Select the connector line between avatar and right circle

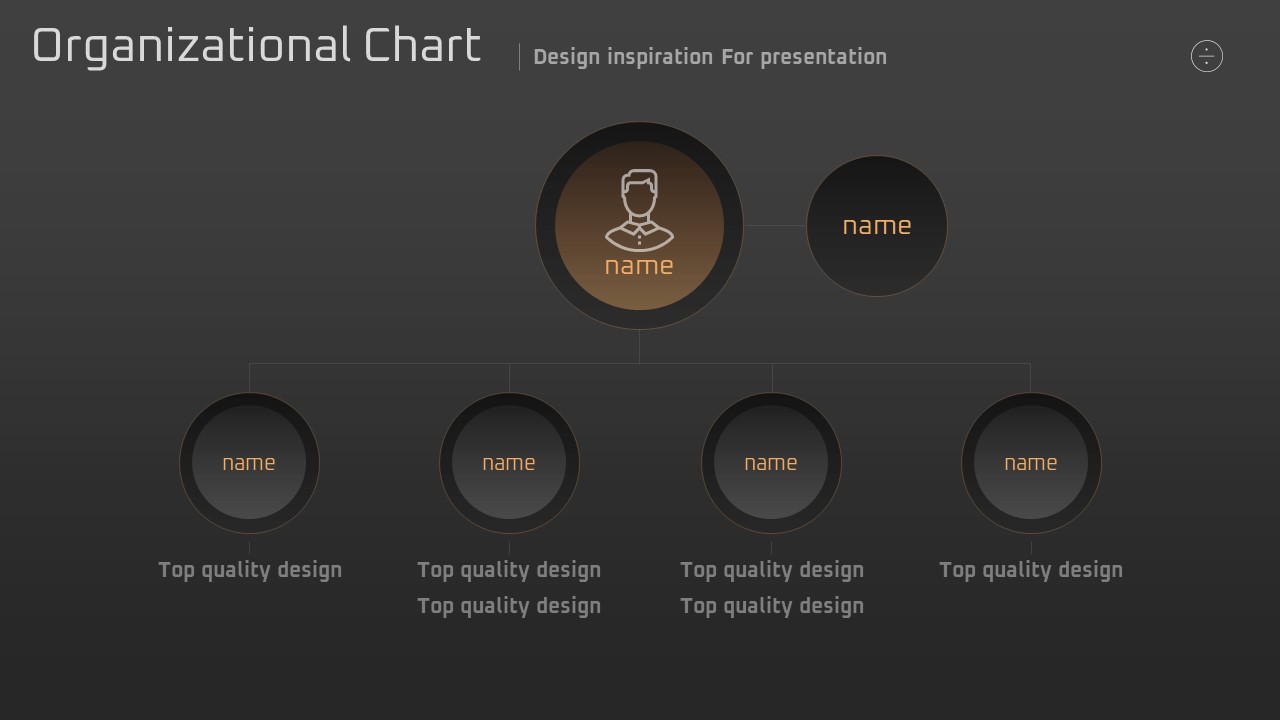click(775, 226)
